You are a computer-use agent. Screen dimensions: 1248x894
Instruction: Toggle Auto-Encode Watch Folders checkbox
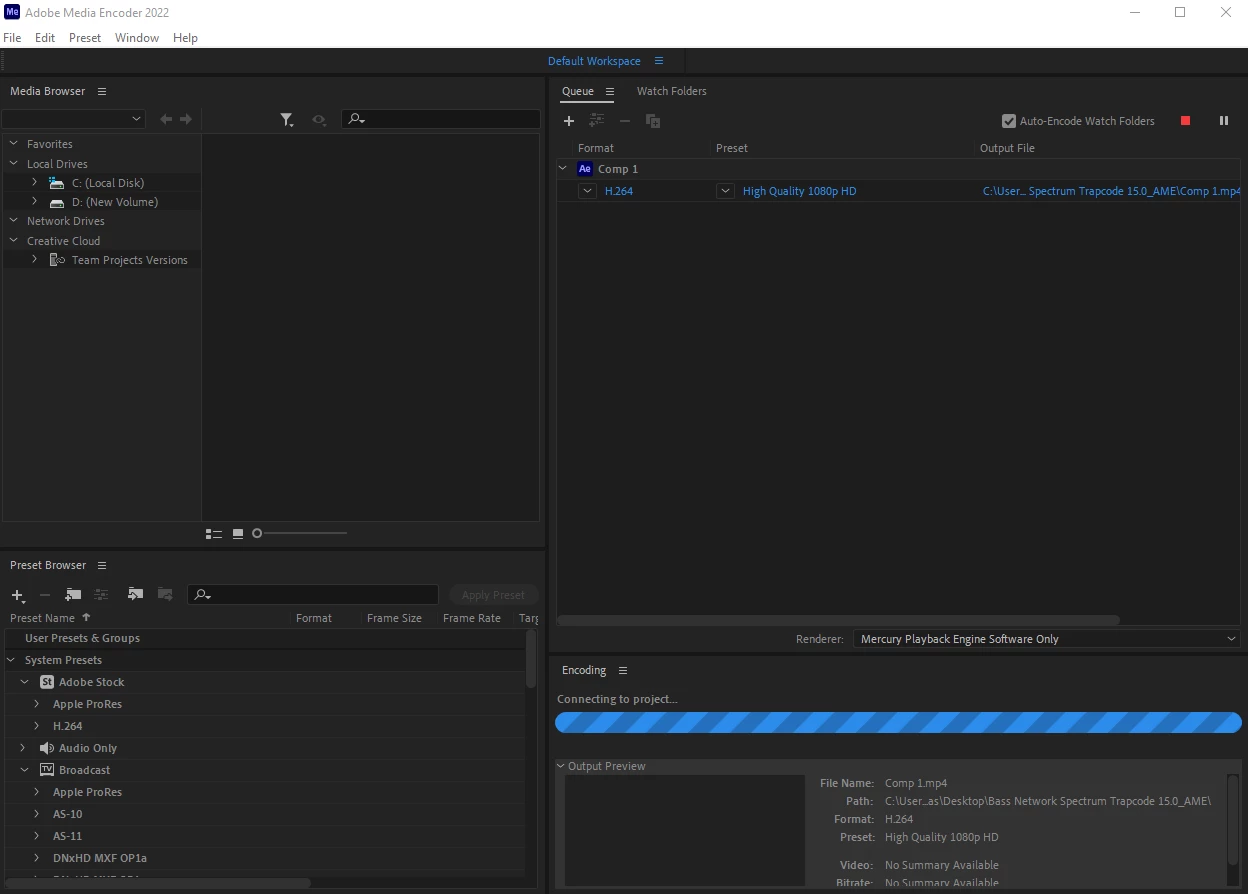click(1009, 121)
